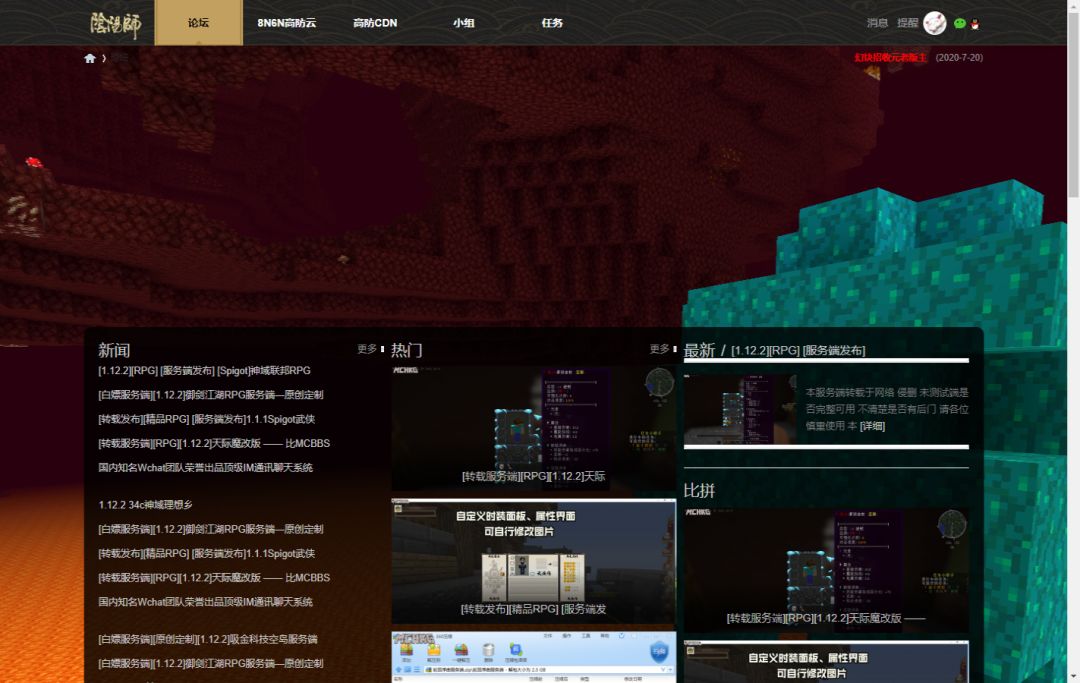Open 比拼 thumbnail captioned 天际魔改版
This screenshot has height=683, width=1080.
pyautogui.click(x=826, y=569)
